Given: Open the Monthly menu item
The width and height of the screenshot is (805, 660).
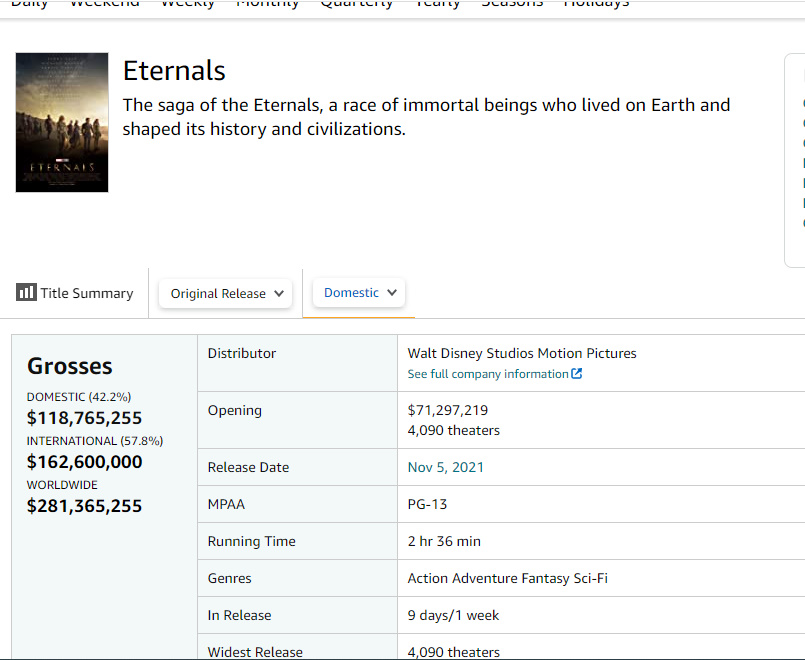Looking at the screenshot, I should (x=267, y=4).
